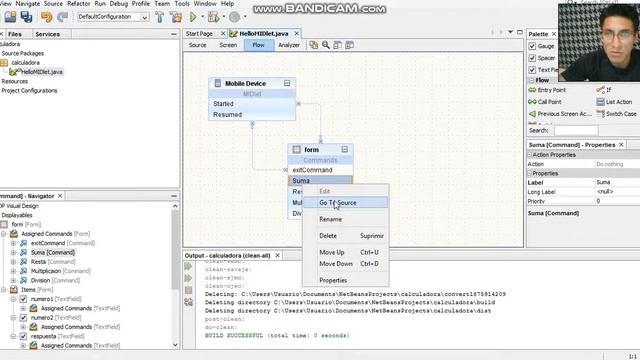
Task: Select the Entry Point palette item
Action: (547, 90)
